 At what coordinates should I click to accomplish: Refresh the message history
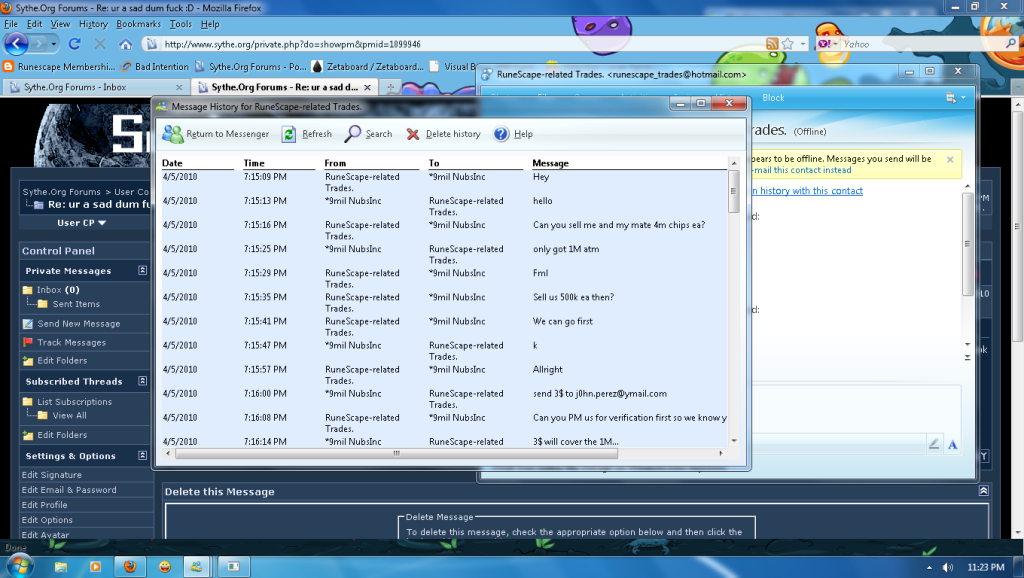[307, 134]
